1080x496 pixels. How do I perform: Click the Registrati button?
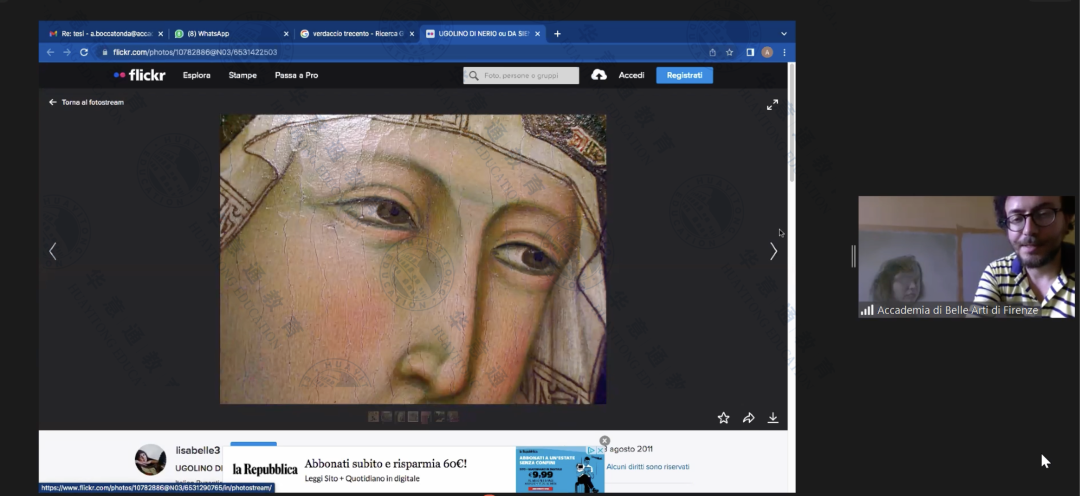pyautogui.click(x=684, y=75)
